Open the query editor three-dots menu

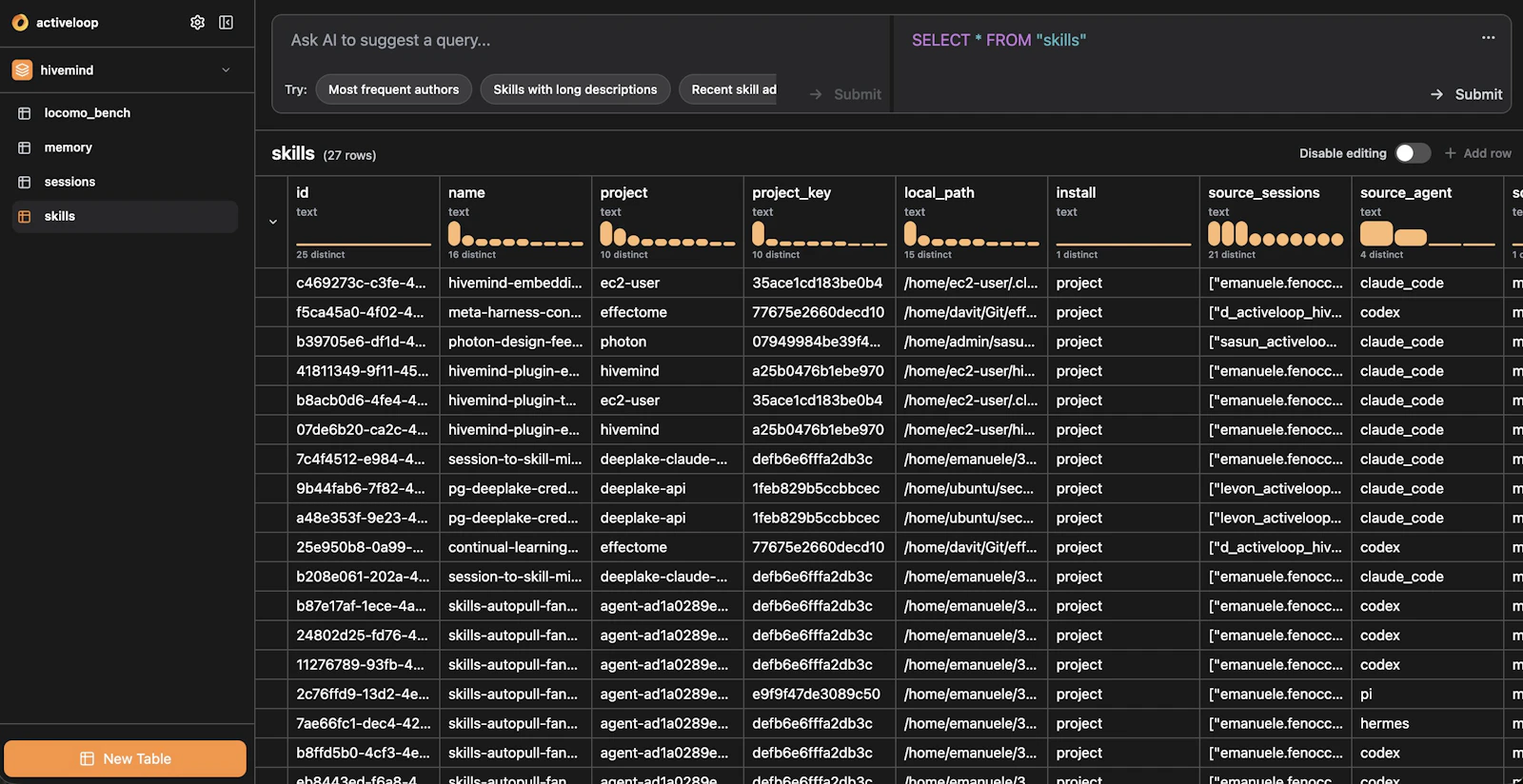[1488, 38]
